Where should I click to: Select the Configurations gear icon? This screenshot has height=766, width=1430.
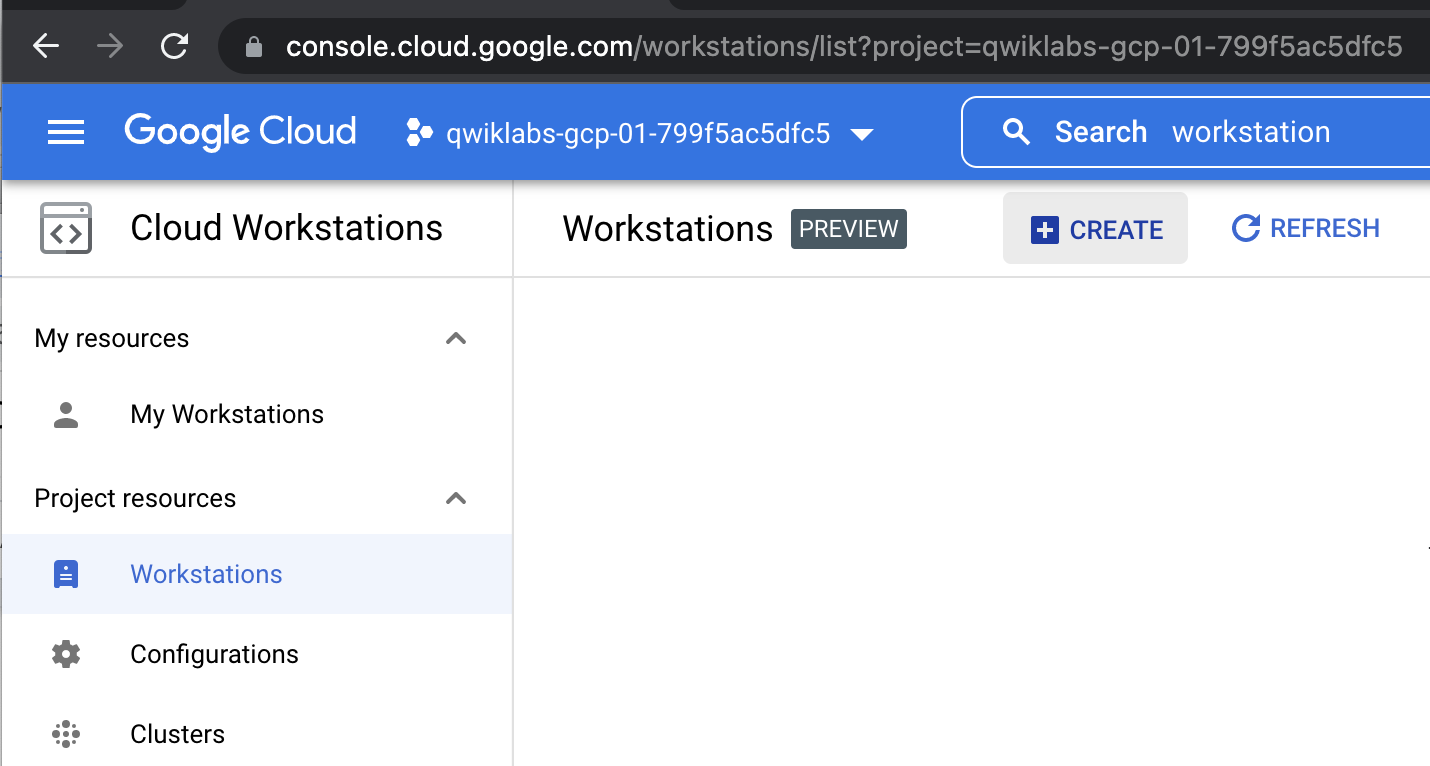coord(65,653)
